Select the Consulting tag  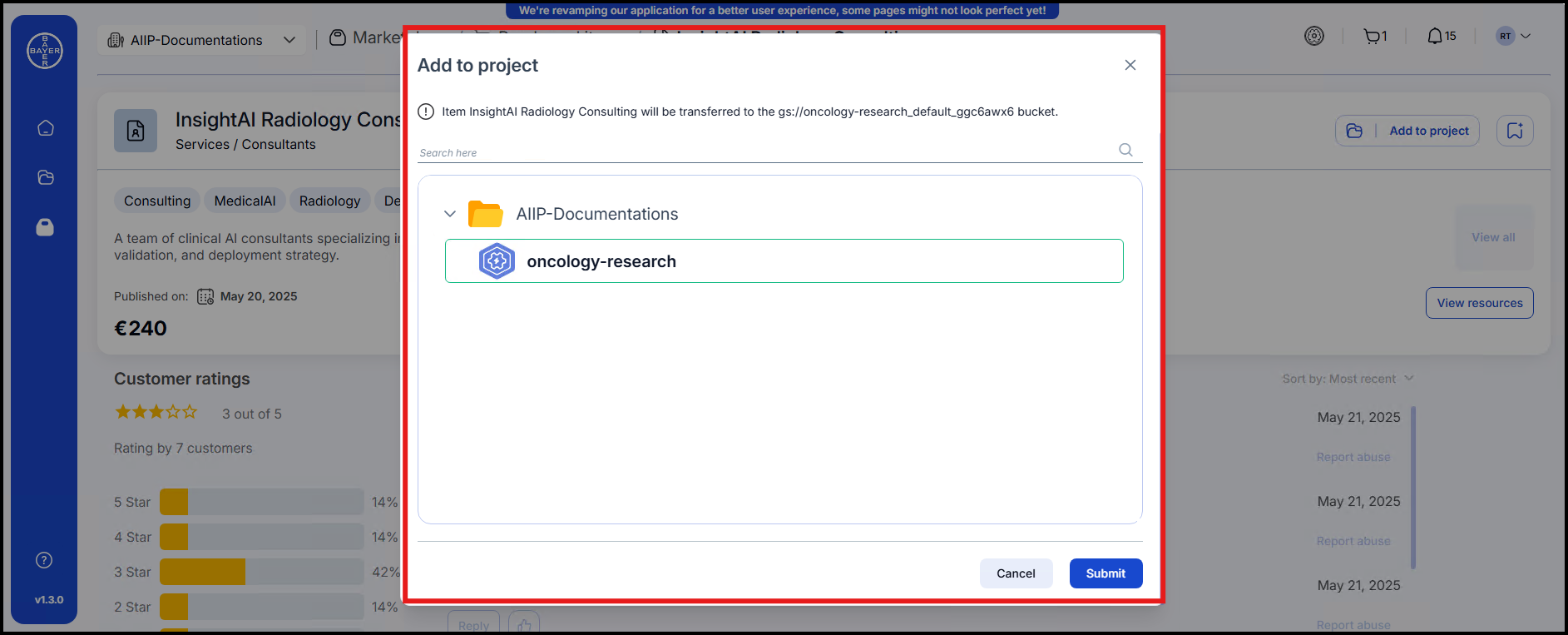click(x=157, y=201)
